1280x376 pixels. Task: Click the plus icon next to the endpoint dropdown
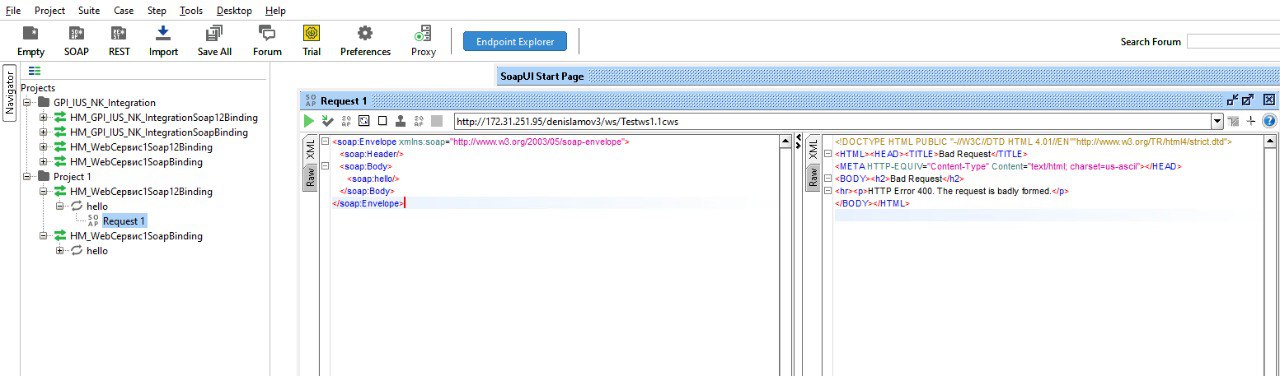[1250, 121]
